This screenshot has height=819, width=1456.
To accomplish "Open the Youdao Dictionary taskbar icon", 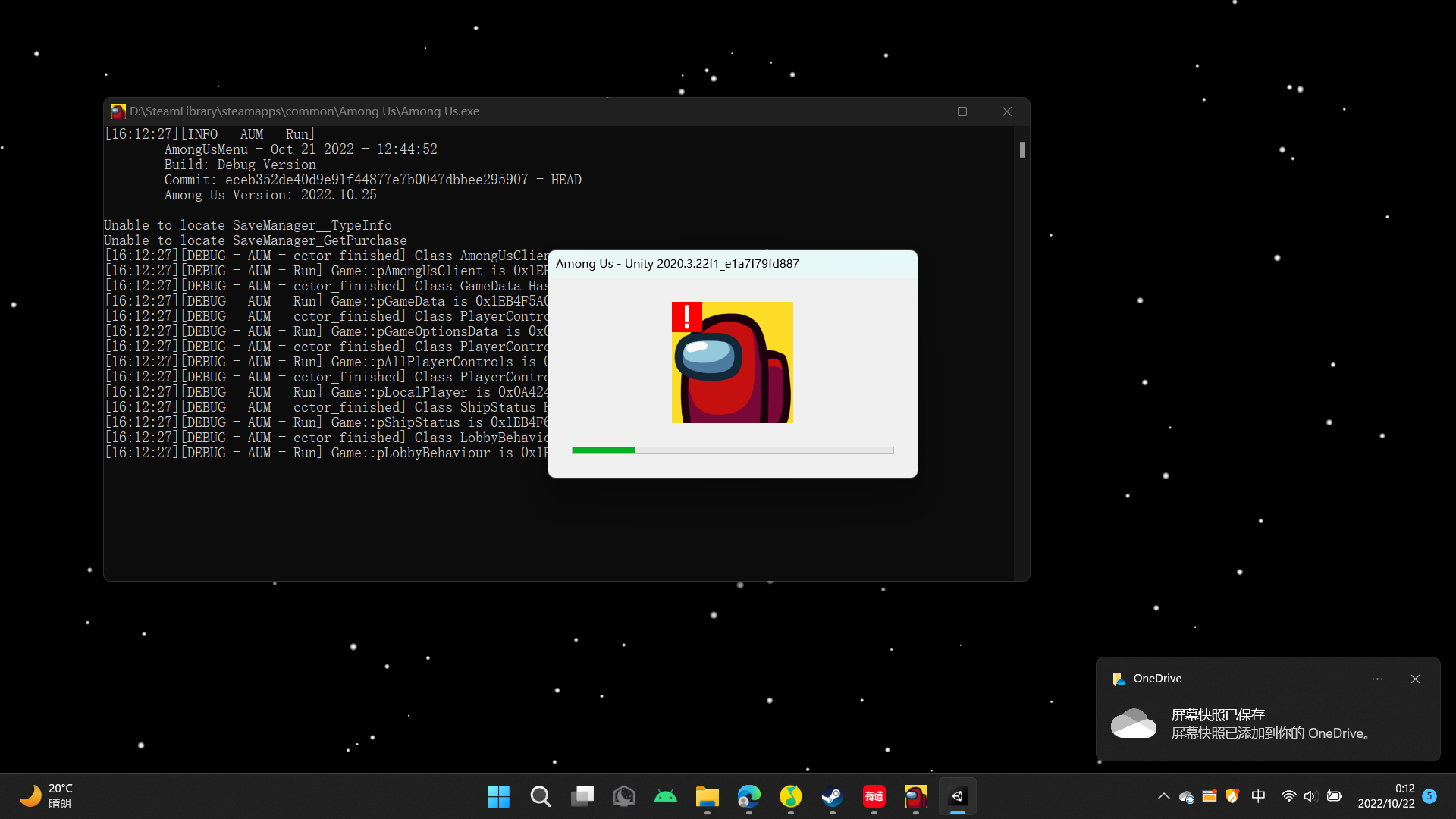I will [x=873, y=796].
